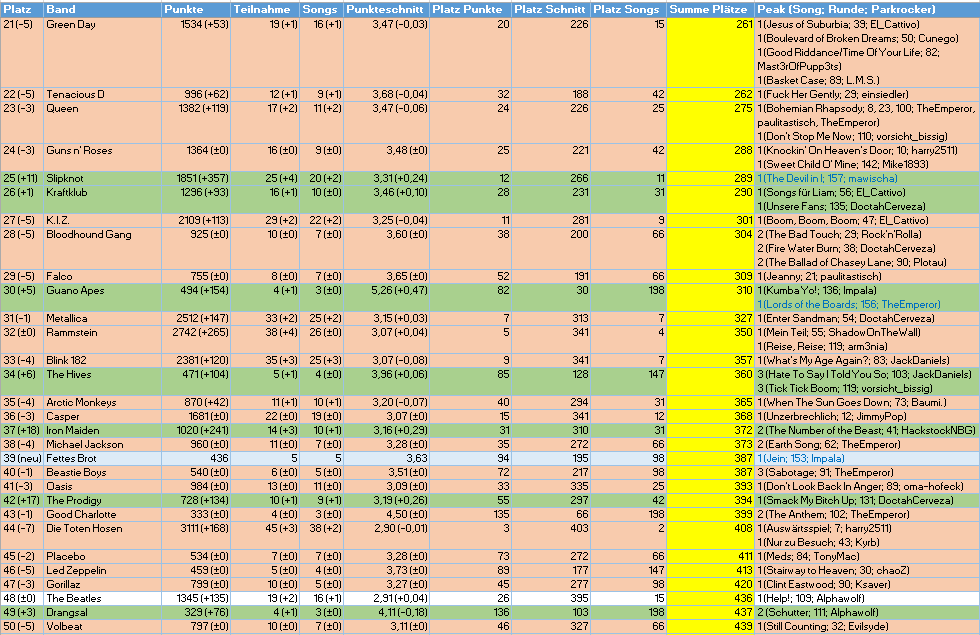Viewport: 980px width, 635px height.
Task: Select the Queen band cell
Action: [x=102, y=122]
